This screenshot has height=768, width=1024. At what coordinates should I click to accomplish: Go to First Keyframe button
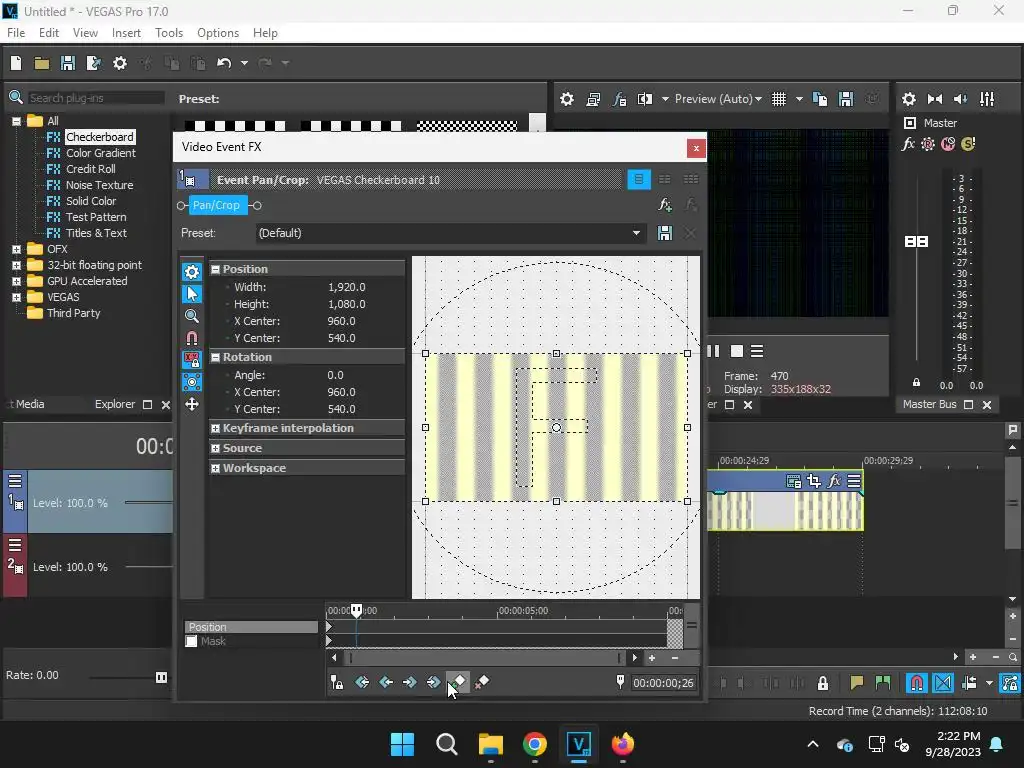362,682
